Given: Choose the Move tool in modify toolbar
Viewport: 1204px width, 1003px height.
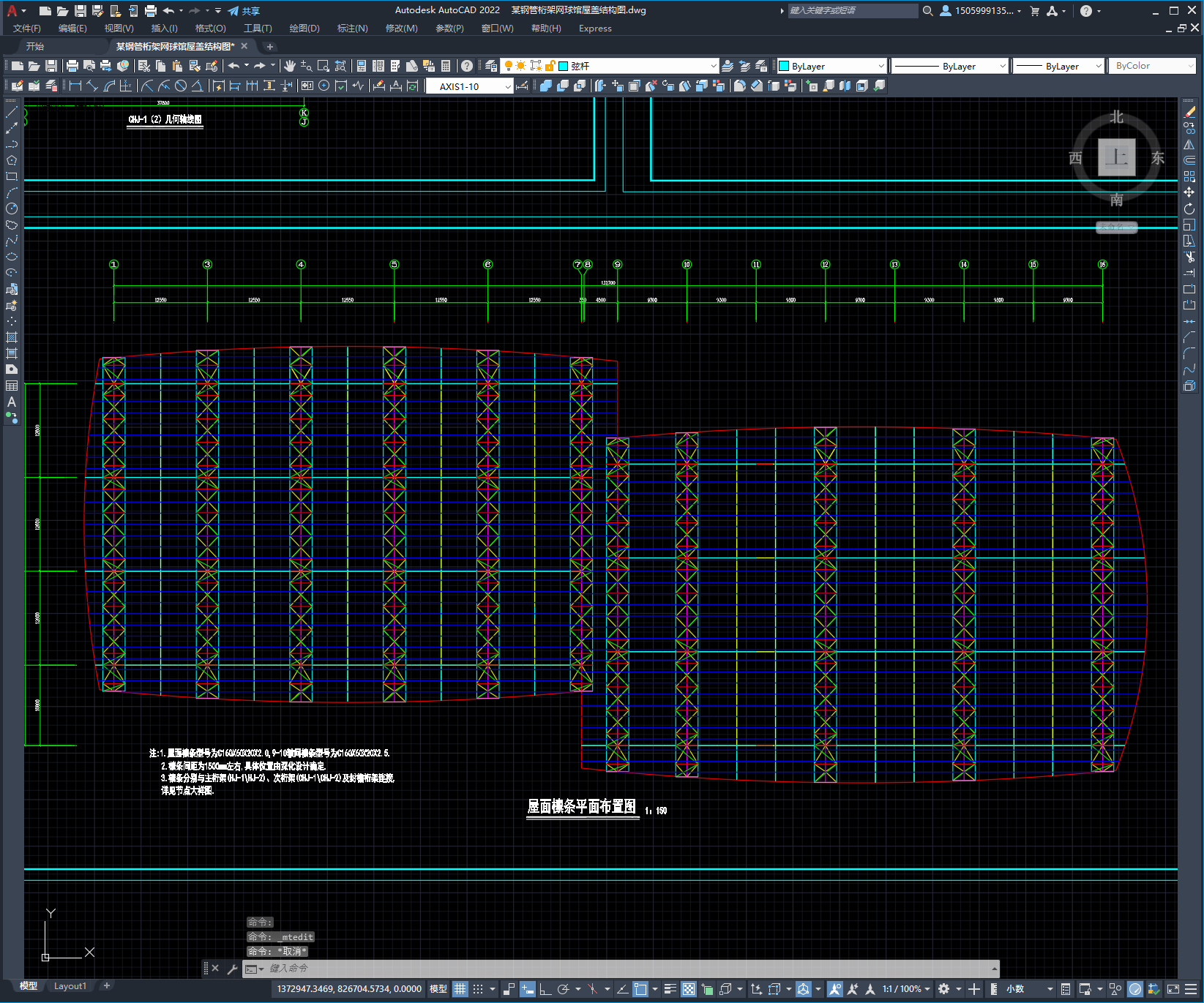Looking at the screenshot, I should 1189,192.
